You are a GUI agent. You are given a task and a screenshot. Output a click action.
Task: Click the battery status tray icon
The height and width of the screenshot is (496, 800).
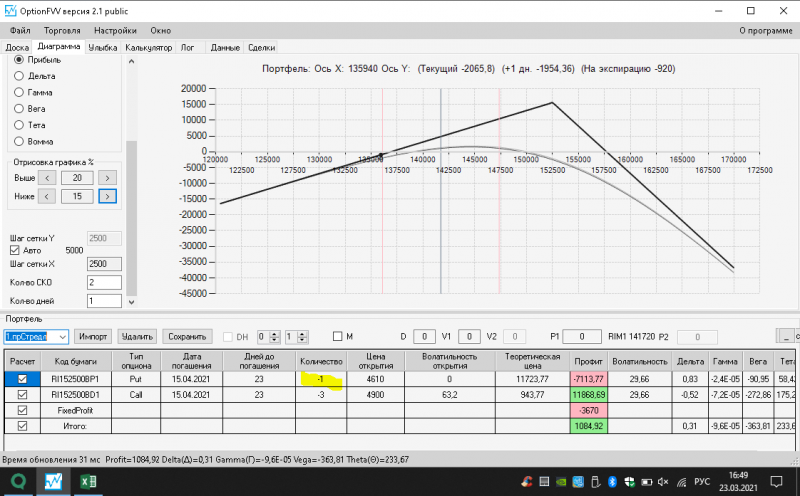pyautogui.click(x=646, y=482)
